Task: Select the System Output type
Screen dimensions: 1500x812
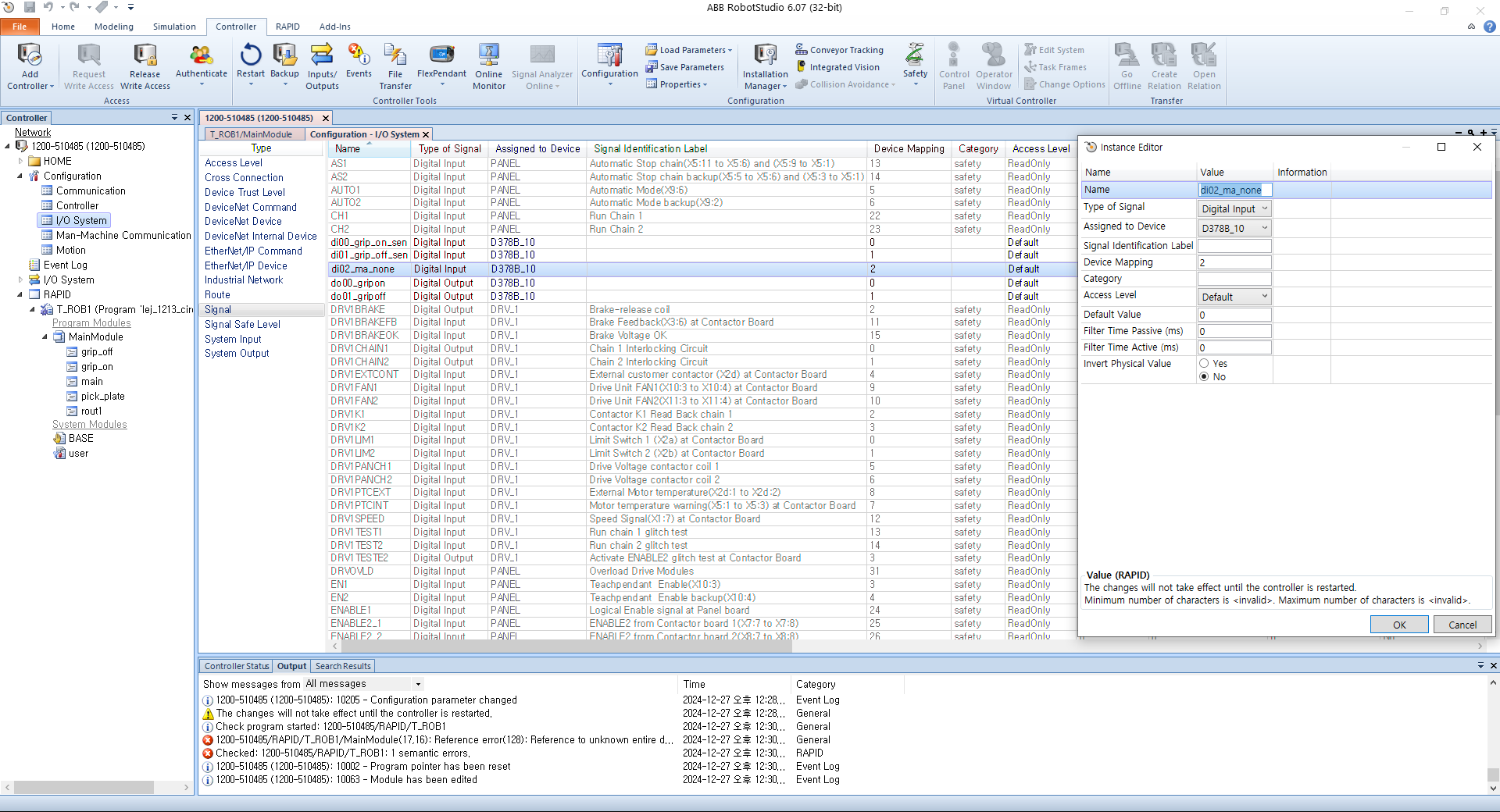Action: (x=237, y=354)
